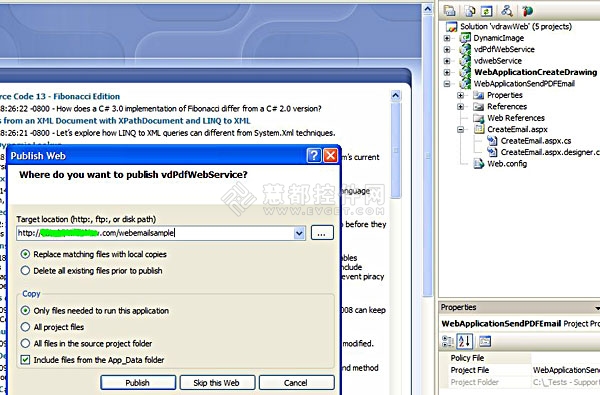Click the CreateEmail.aspx file icon
This screenshot has width=600, height=395.
(479, 129)
